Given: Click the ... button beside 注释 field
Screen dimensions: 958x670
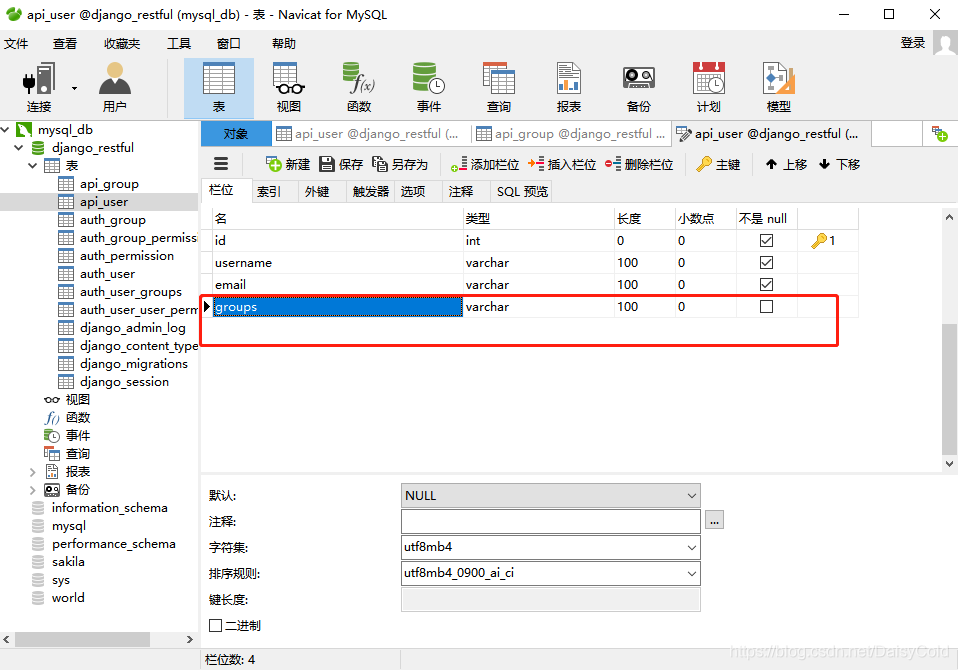Looking at the screenshot, I should pos(714,520).
